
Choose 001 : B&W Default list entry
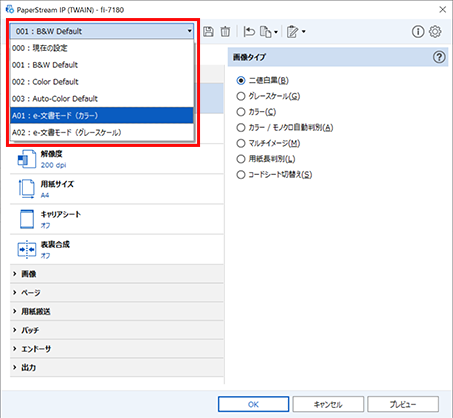pyautogui.click(x=102, y=65)
